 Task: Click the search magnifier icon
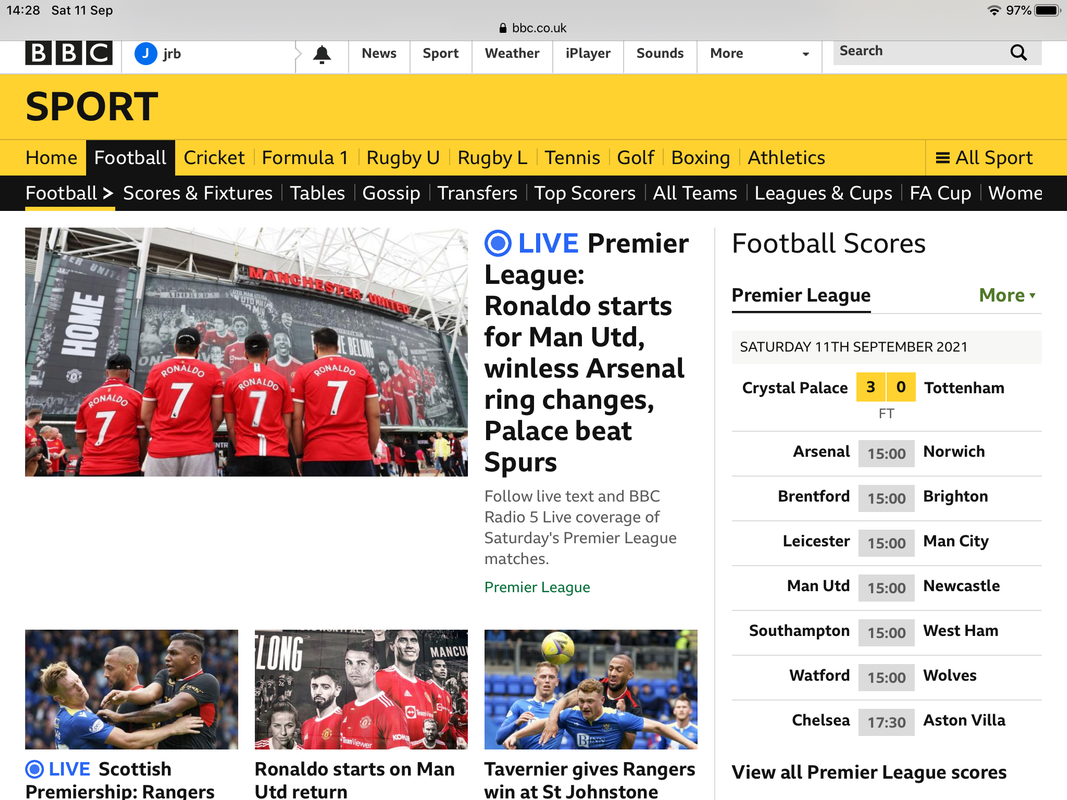1018,52
